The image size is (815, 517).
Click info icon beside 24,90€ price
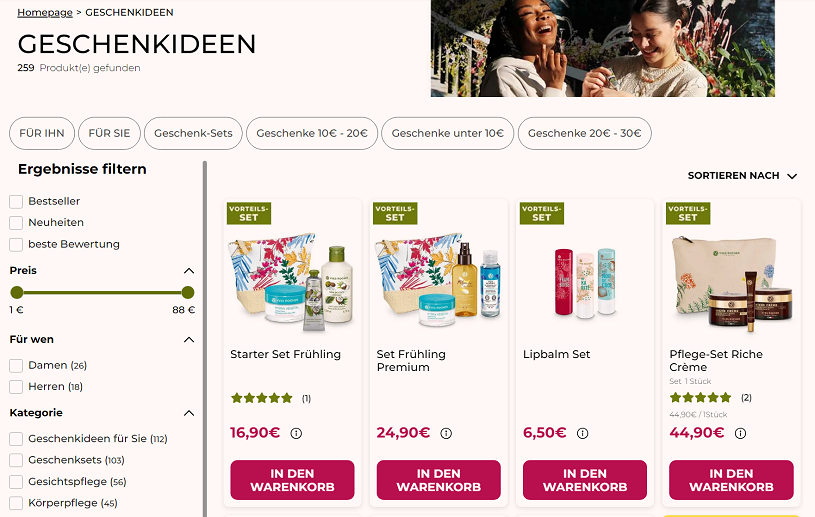tap(446, 433)
